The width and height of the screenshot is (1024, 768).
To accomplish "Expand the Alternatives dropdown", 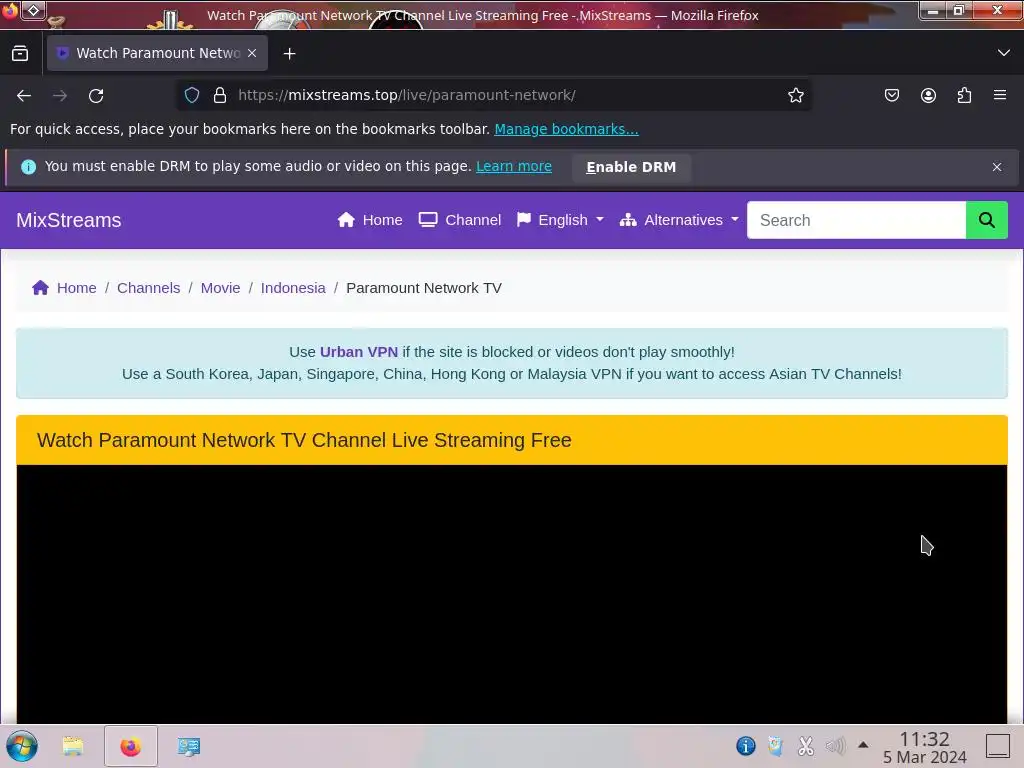I will click(679, 220).
